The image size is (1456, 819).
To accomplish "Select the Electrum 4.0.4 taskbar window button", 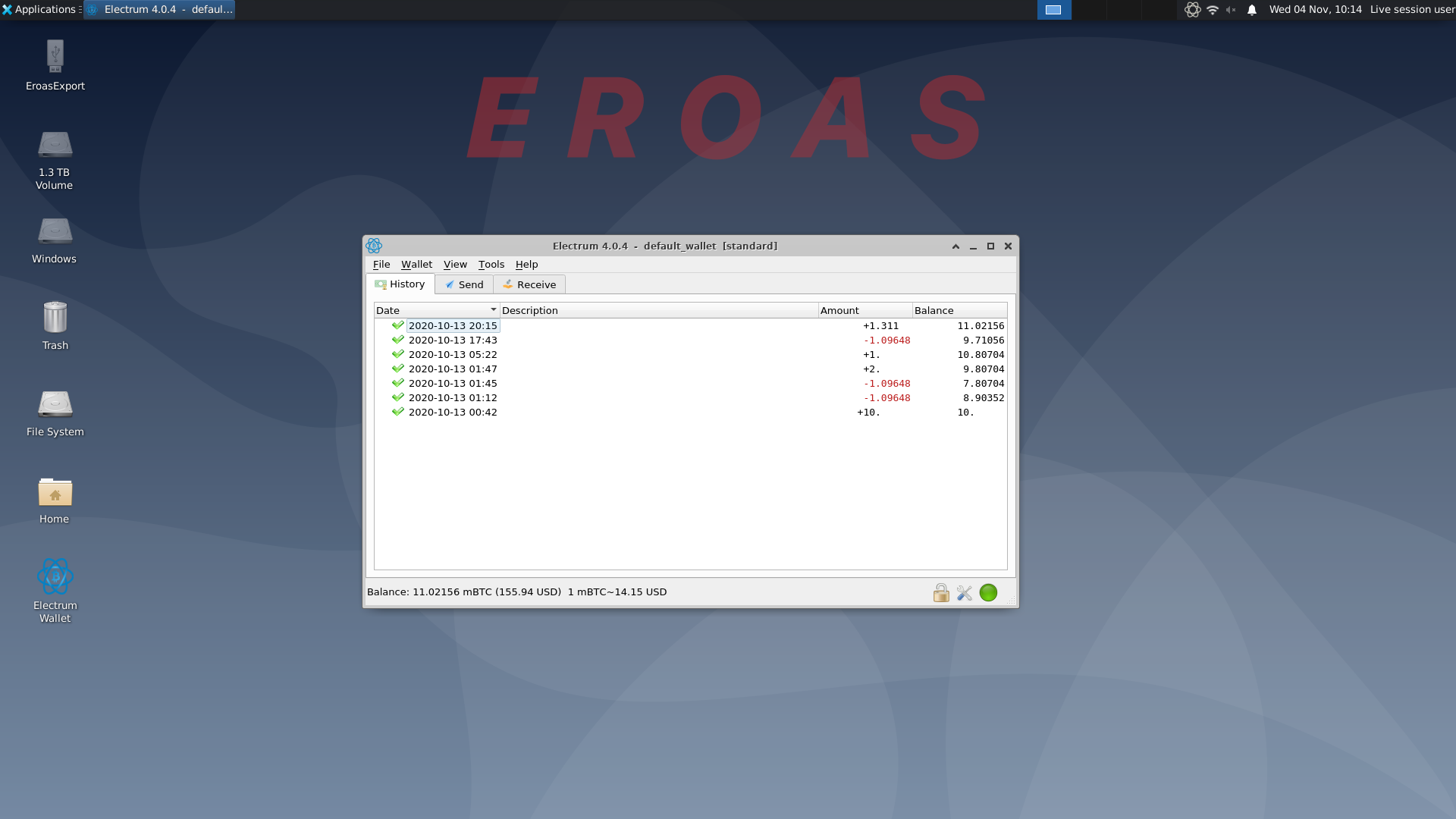I will coord(159,10).
